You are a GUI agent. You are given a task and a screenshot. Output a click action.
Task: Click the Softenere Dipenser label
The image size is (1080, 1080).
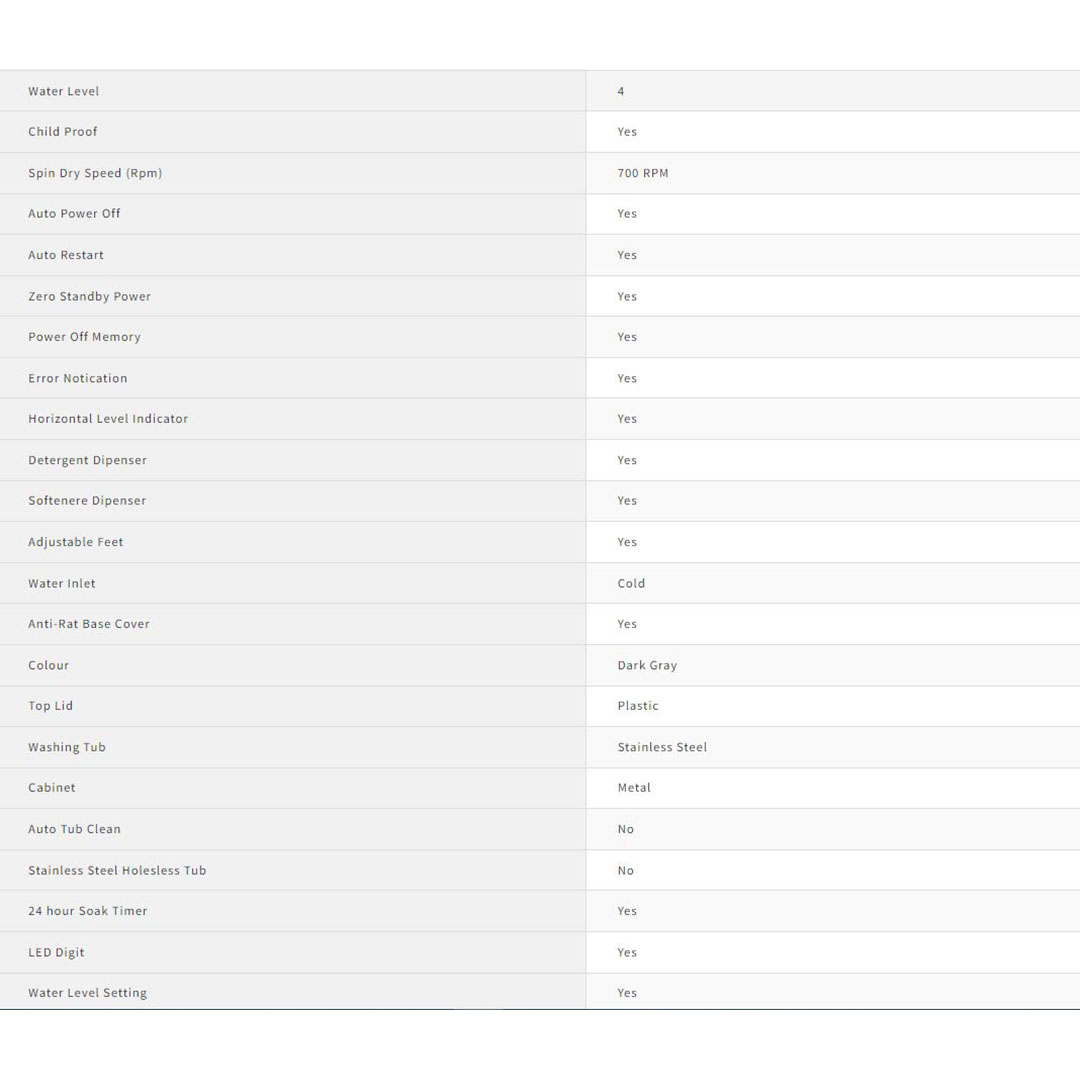tap(87, 501)
